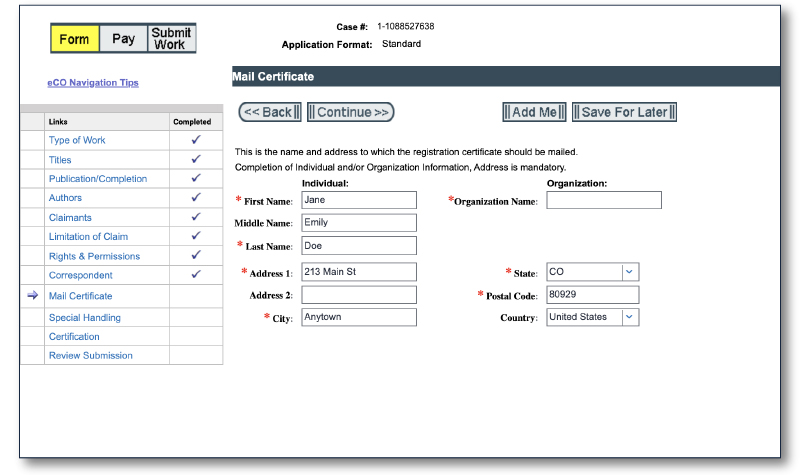Viewport: 800px width, 475px height.
Task: Click the Add Me button
Action: coord(534,112)
